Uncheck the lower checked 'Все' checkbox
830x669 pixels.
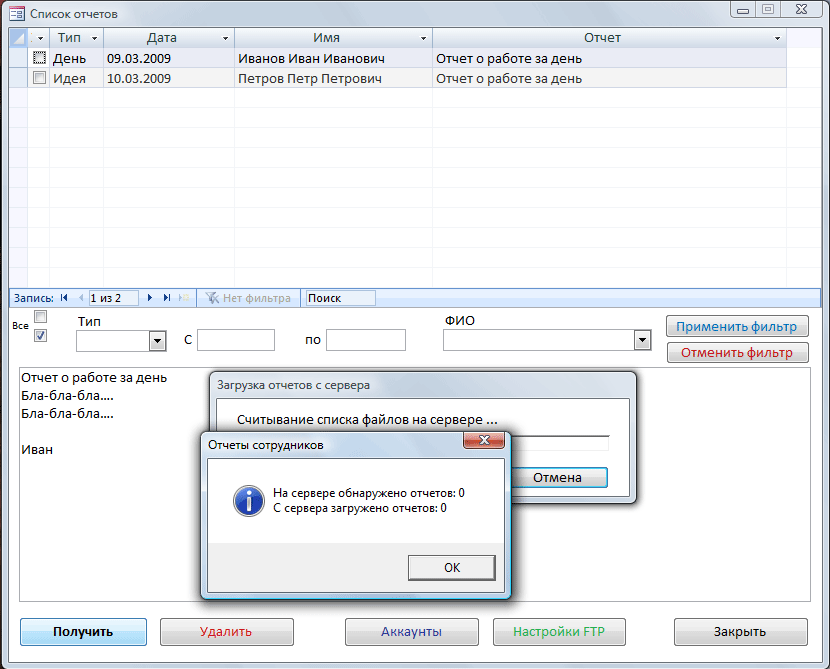pyautogui.click(x=40, y=336)
